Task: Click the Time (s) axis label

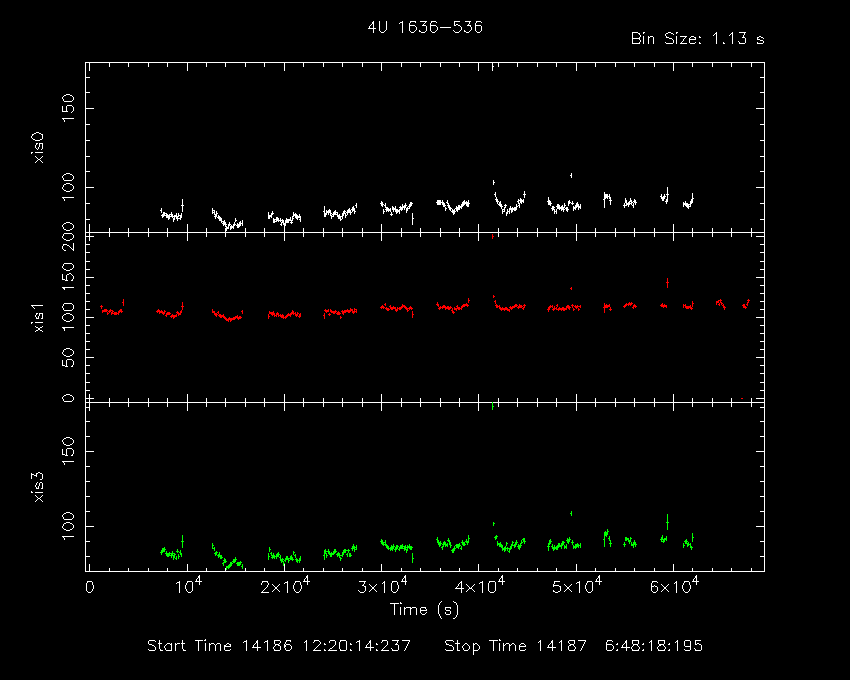Action: (x=424, y=610)
